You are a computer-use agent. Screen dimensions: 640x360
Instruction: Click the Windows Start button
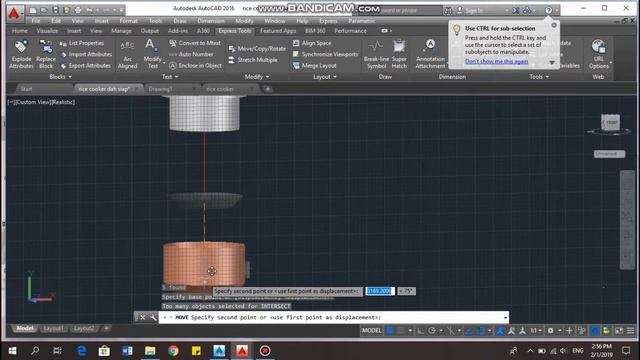12,351
